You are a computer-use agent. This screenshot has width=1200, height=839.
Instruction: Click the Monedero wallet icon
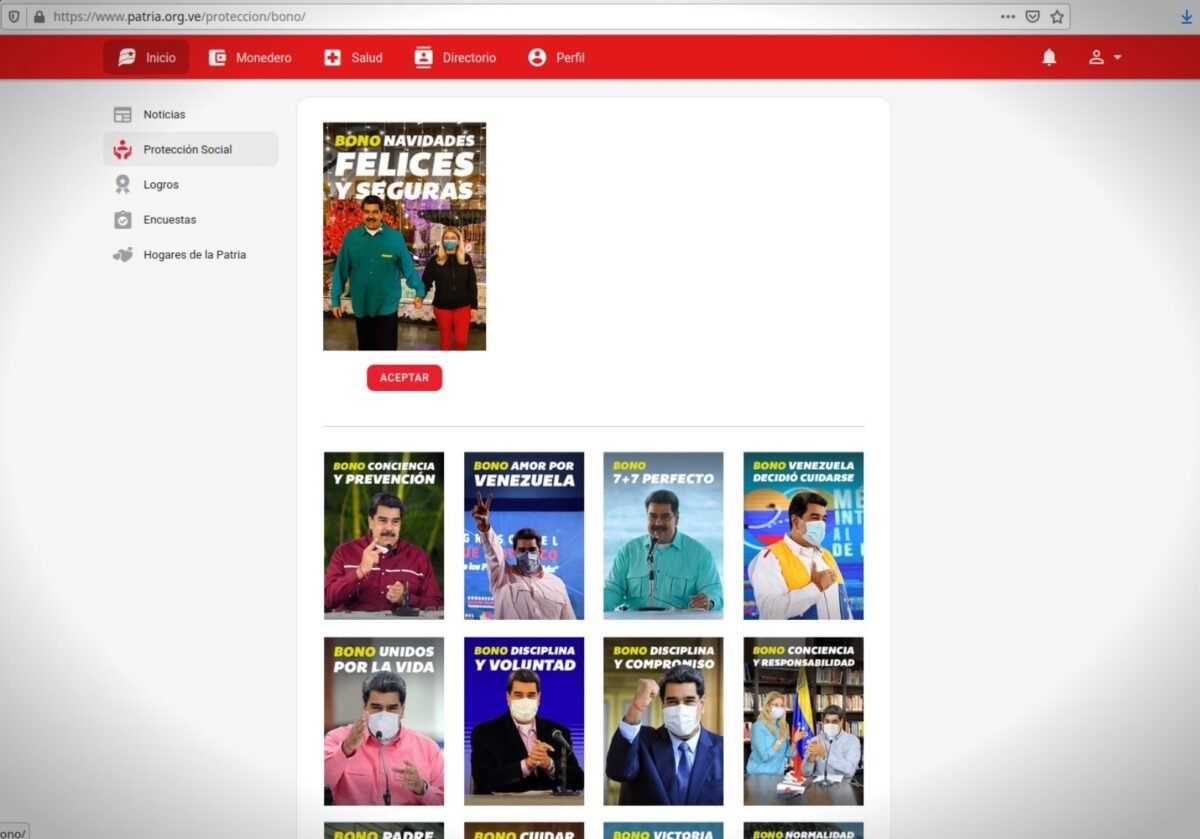click(x=217, y=58)
